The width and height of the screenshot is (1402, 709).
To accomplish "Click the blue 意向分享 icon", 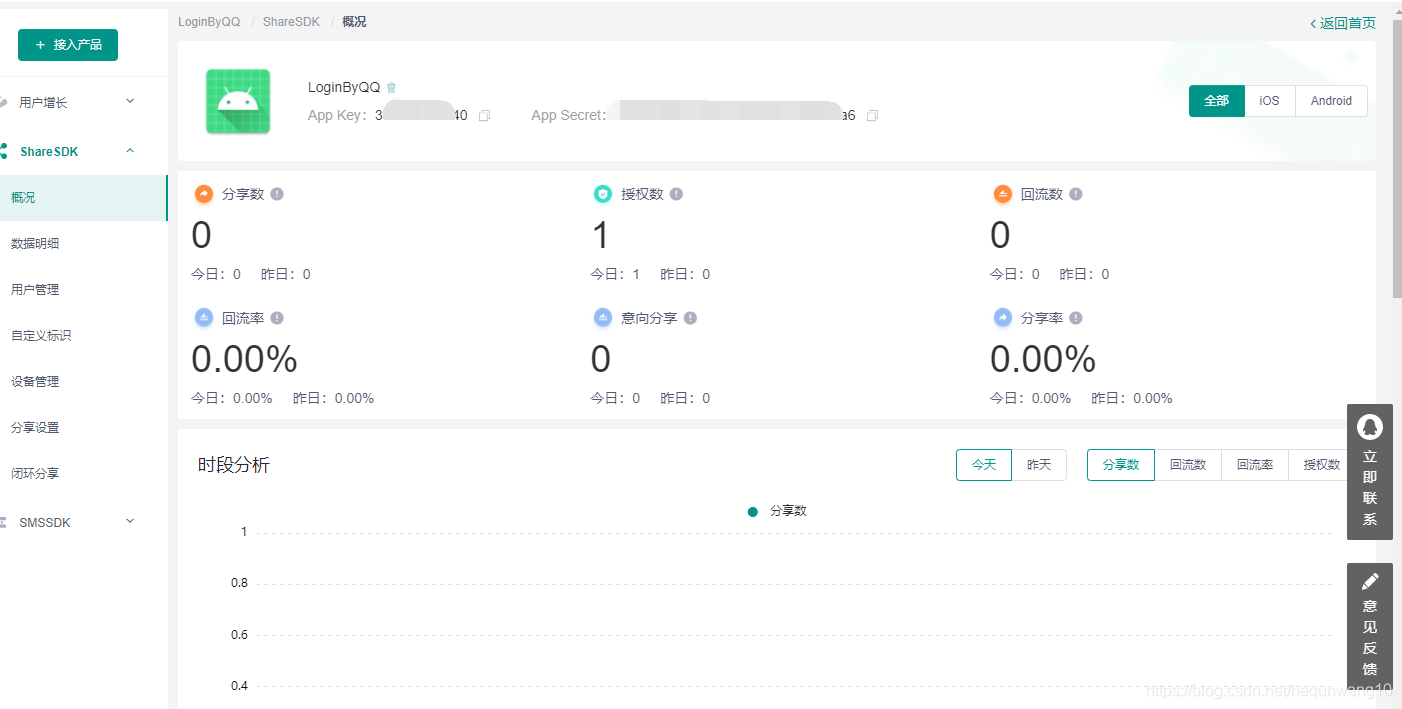I will coord(603,318).
